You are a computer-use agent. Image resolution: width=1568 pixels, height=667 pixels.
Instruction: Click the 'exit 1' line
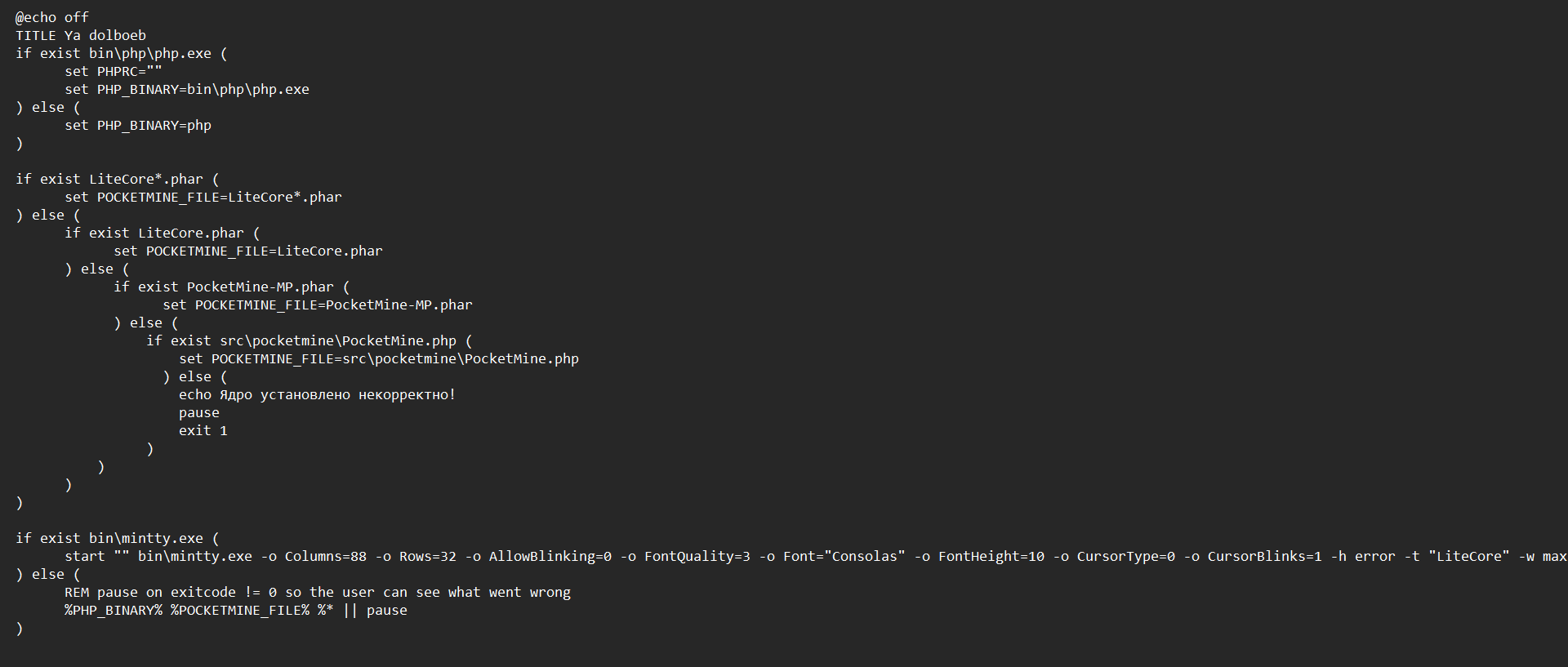[x=203, y=430]
